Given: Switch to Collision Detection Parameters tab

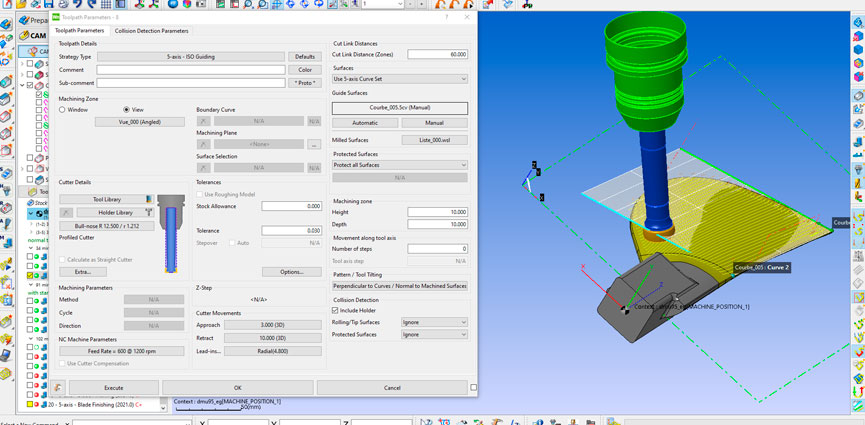Looking at the screenshot, I should tap(151, 31).
